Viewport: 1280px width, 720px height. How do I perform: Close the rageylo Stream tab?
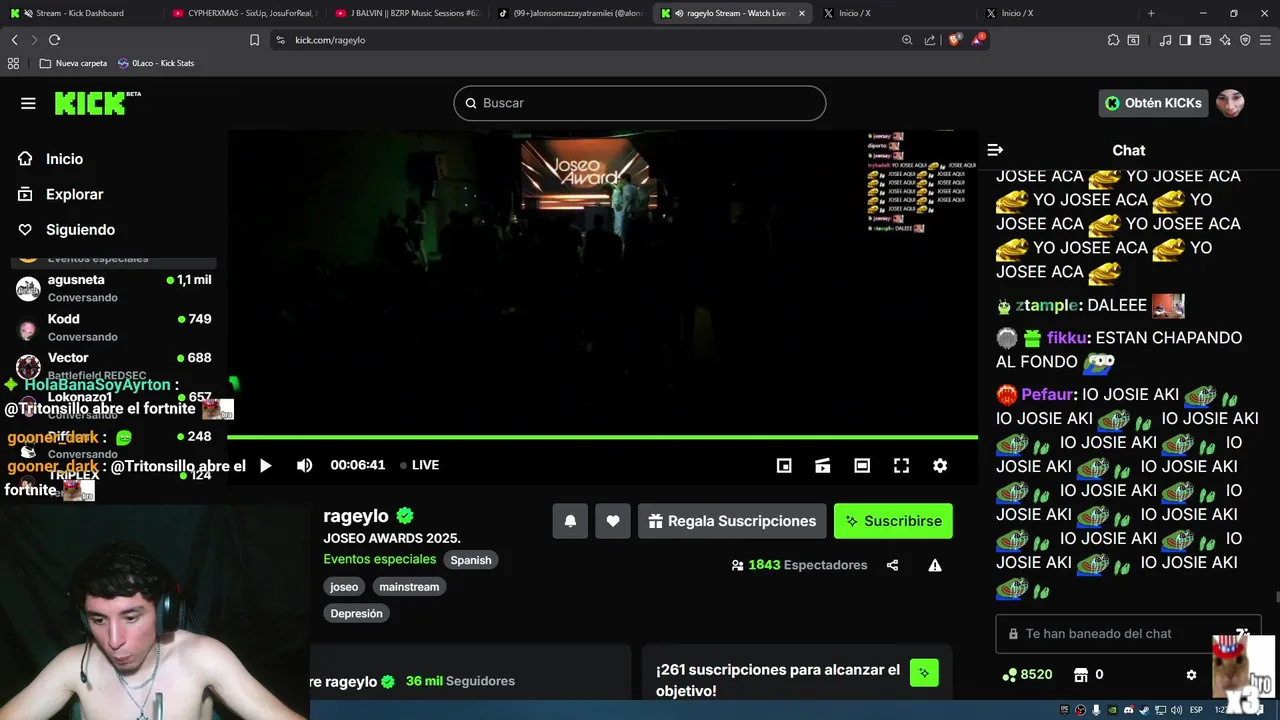pos(801,13)
